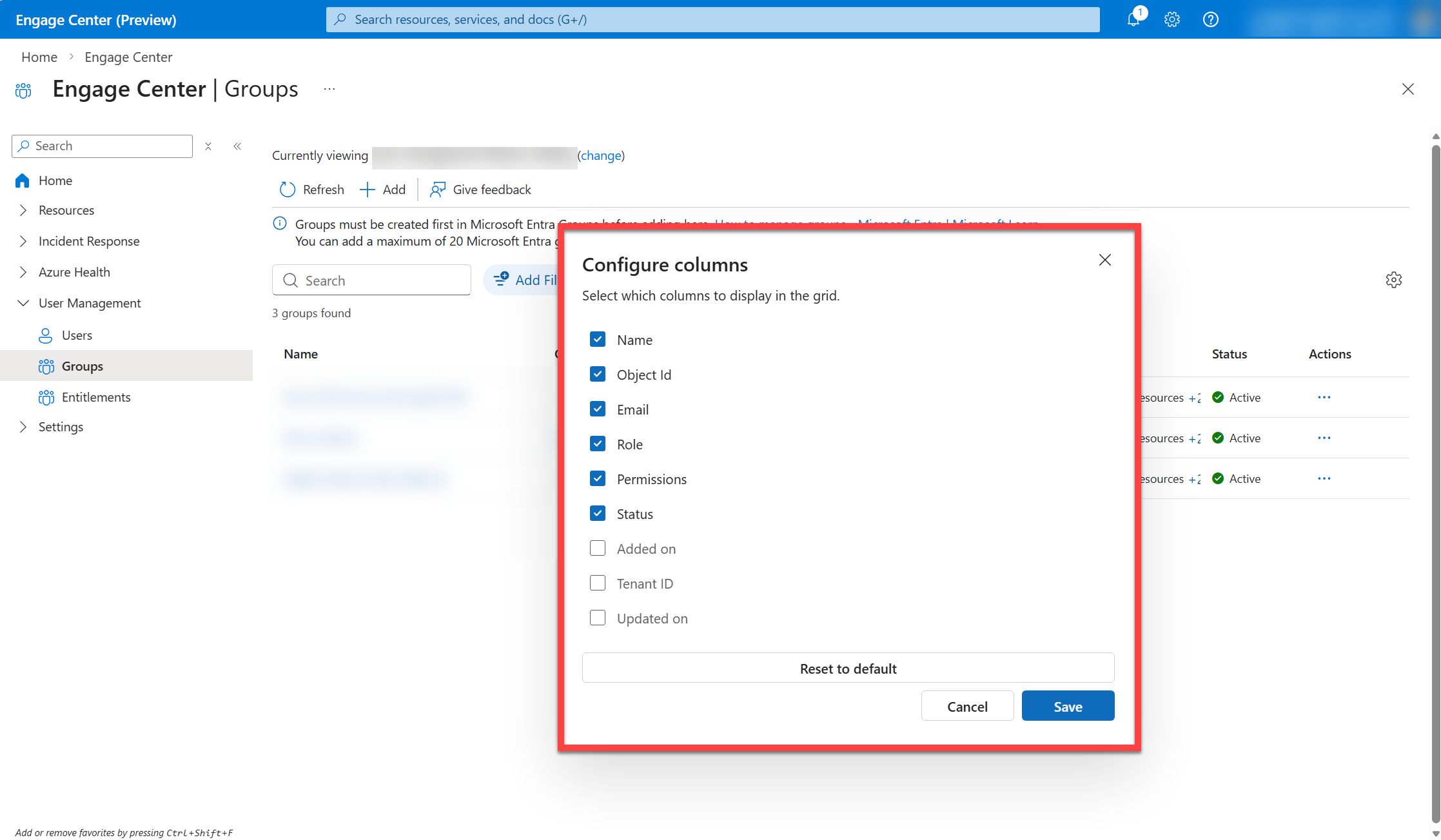
Task: Click Active status text in third row
Action: [x=1244, y=478]
